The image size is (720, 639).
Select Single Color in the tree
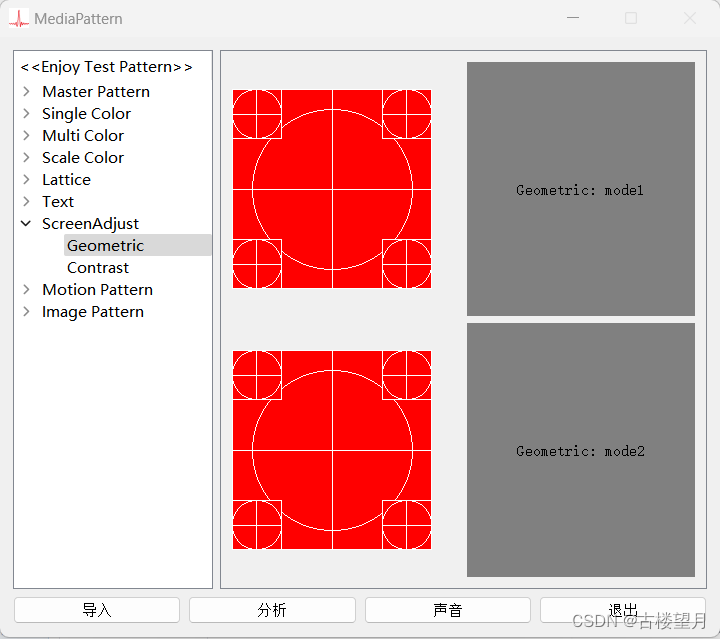pos(86,114)
